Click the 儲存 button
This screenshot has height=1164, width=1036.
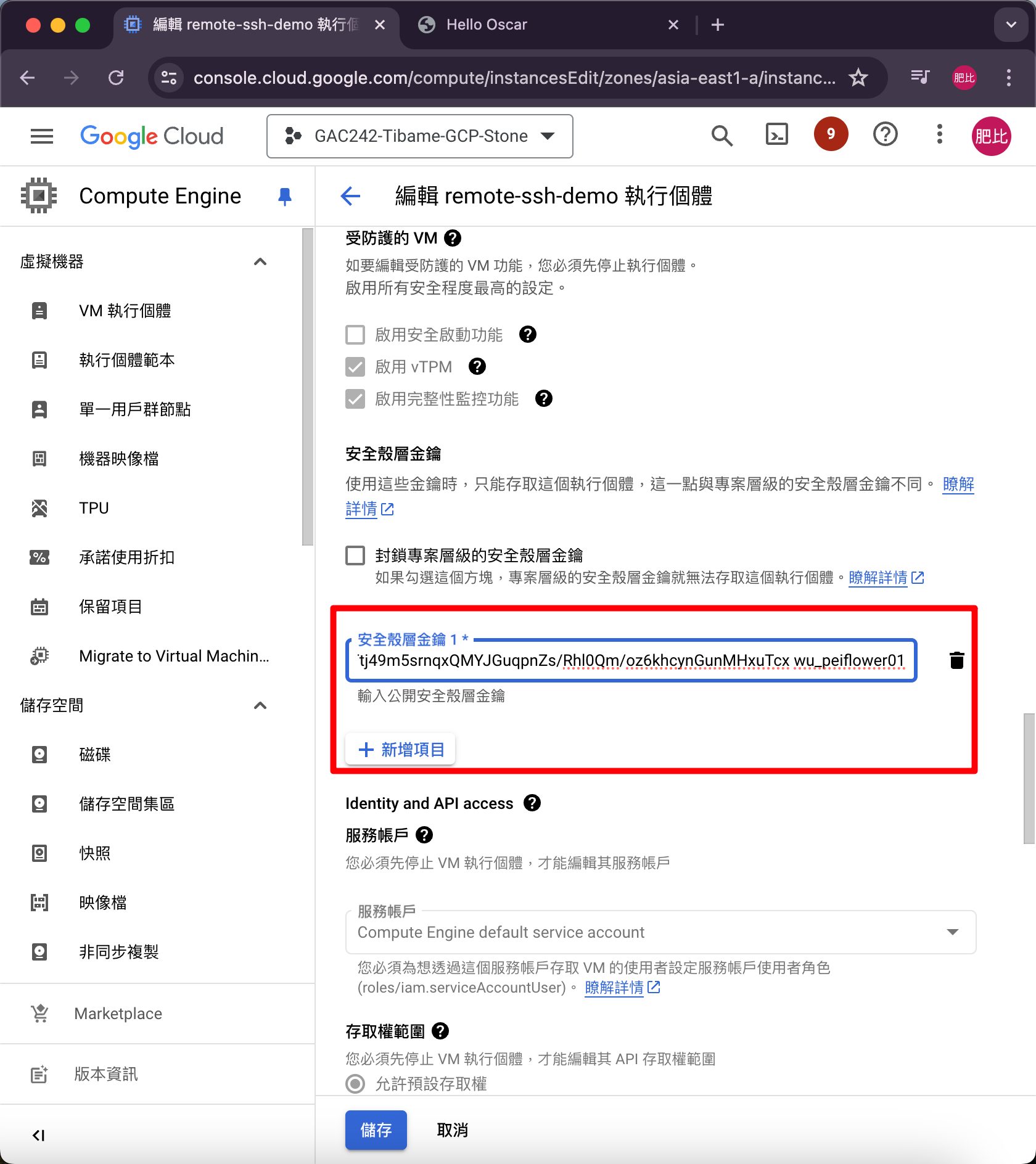(376, 1129)
